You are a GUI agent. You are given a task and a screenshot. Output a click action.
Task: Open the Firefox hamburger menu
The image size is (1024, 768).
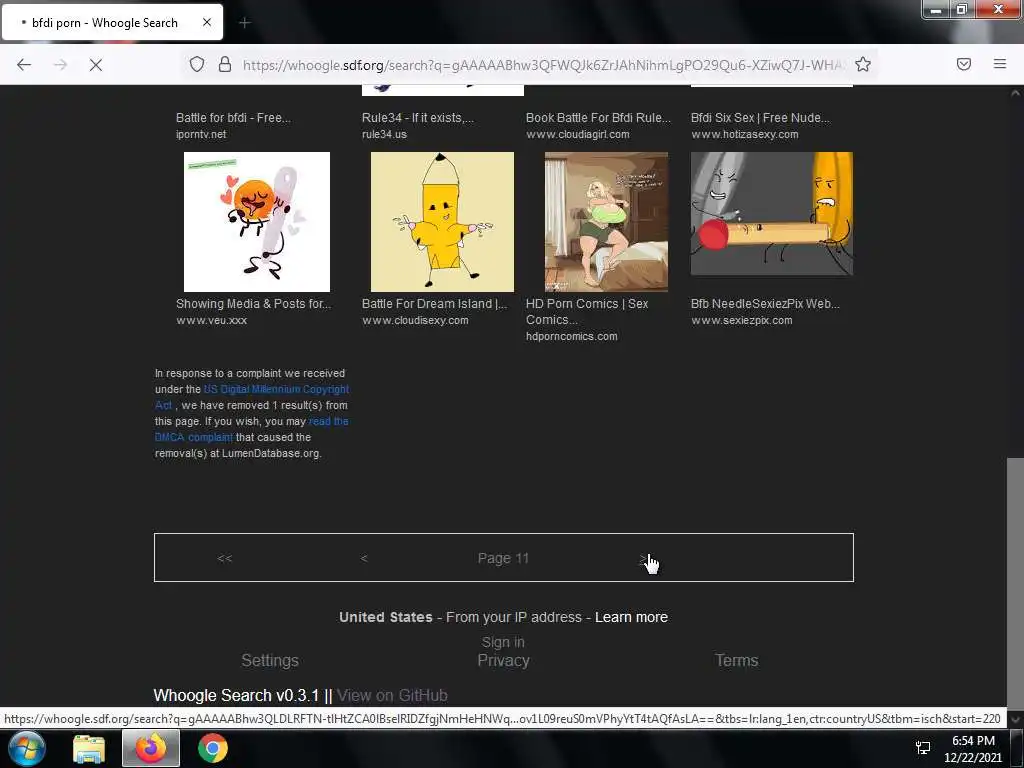[x=1000, y=64]
